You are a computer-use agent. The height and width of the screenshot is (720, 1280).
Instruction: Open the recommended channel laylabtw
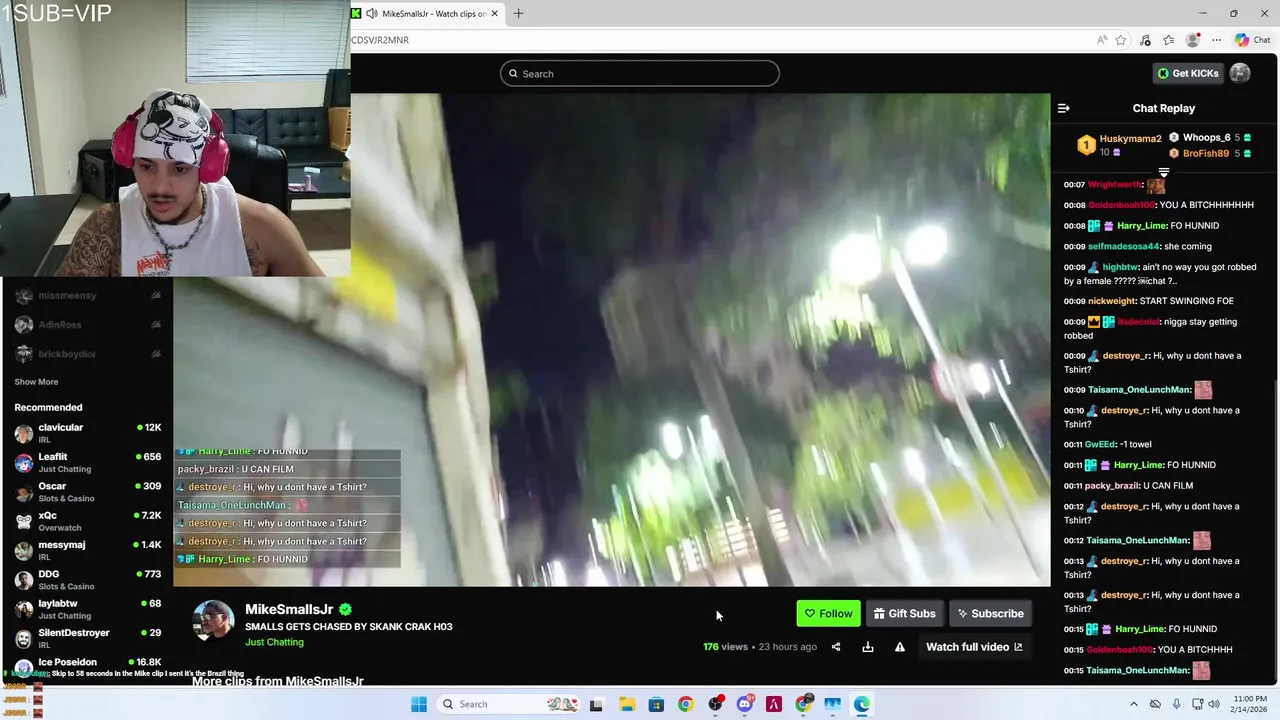87,609
